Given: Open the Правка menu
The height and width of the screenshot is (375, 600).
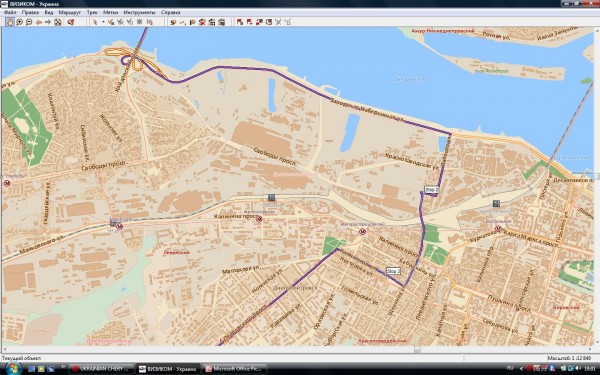Looking at the screenshot, I should (x=30, y=12).
